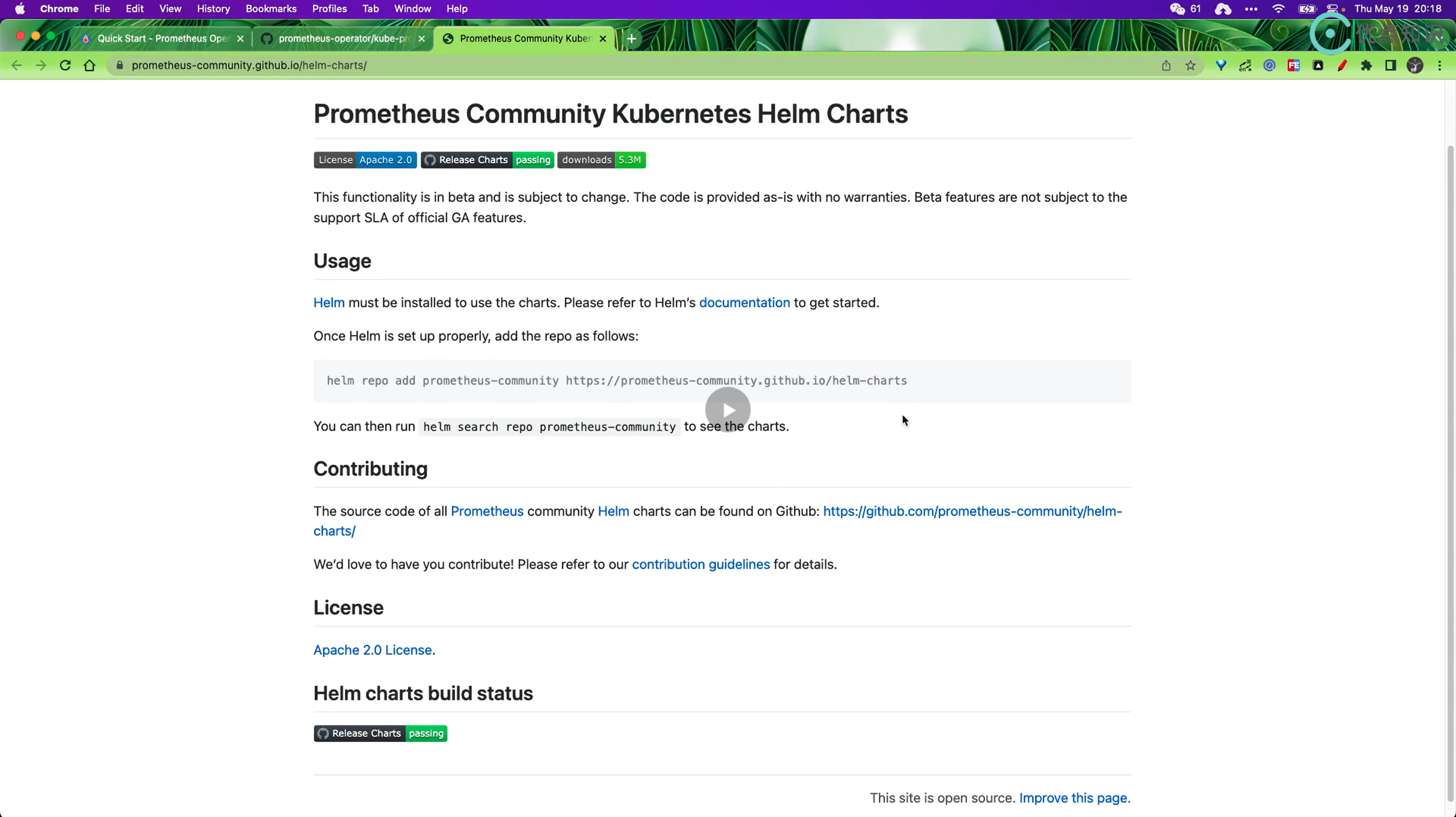Click the WeChat menu bar icon

point(1177,9)
